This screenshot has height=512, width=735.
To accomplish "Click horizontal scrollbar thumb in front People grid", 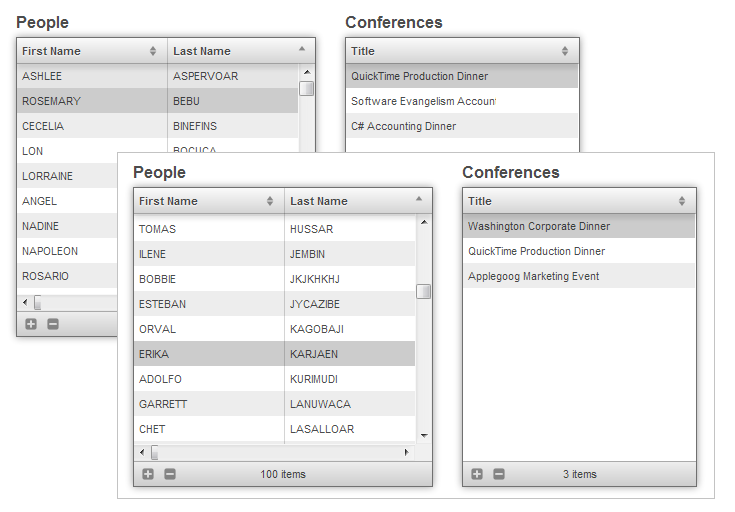I will coord(155,453).
